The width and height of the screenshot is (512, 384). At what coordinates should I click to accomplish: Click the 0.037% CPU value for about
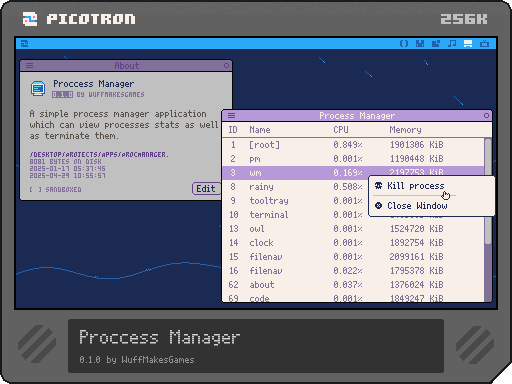[x=348, y=285]
